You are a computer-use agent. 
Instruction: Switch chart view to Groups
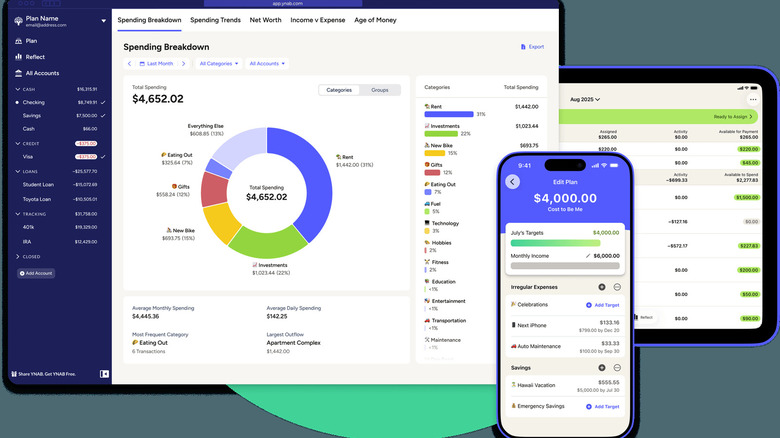click(380, 90)
